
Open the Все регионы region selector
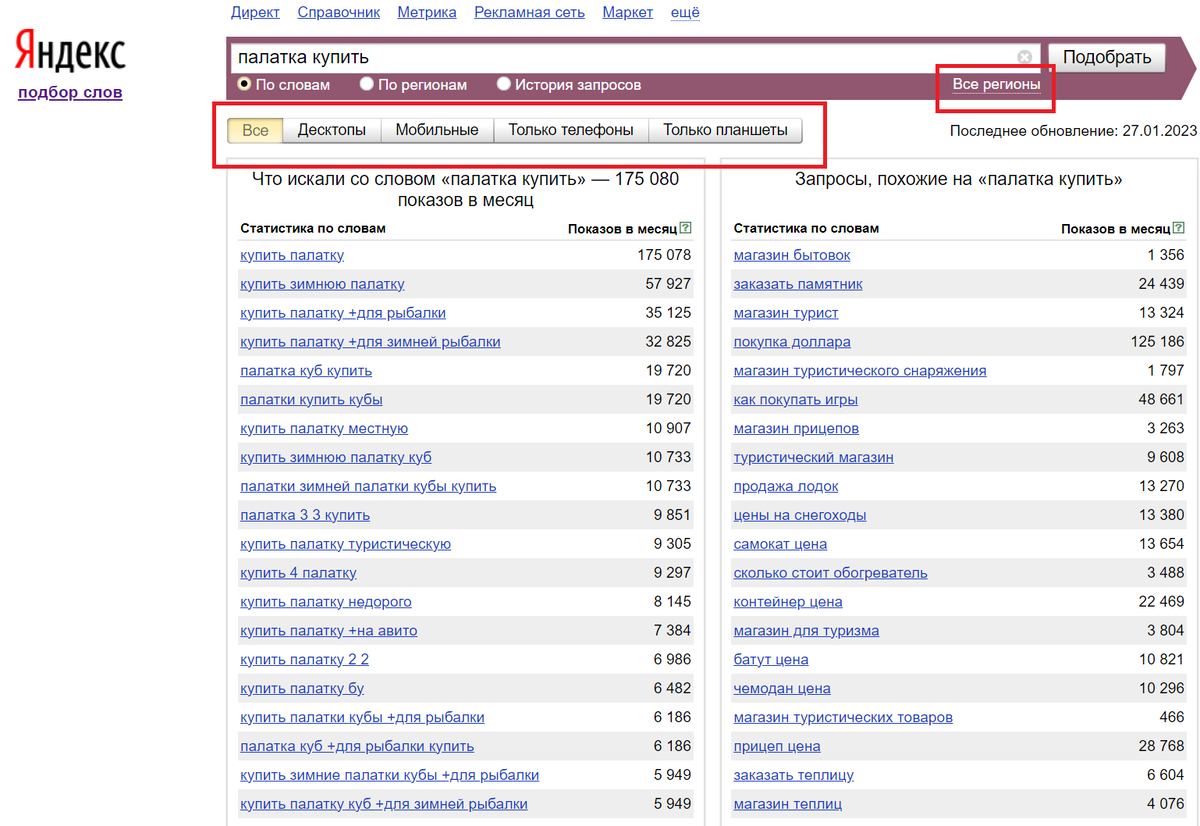[996, 84]
